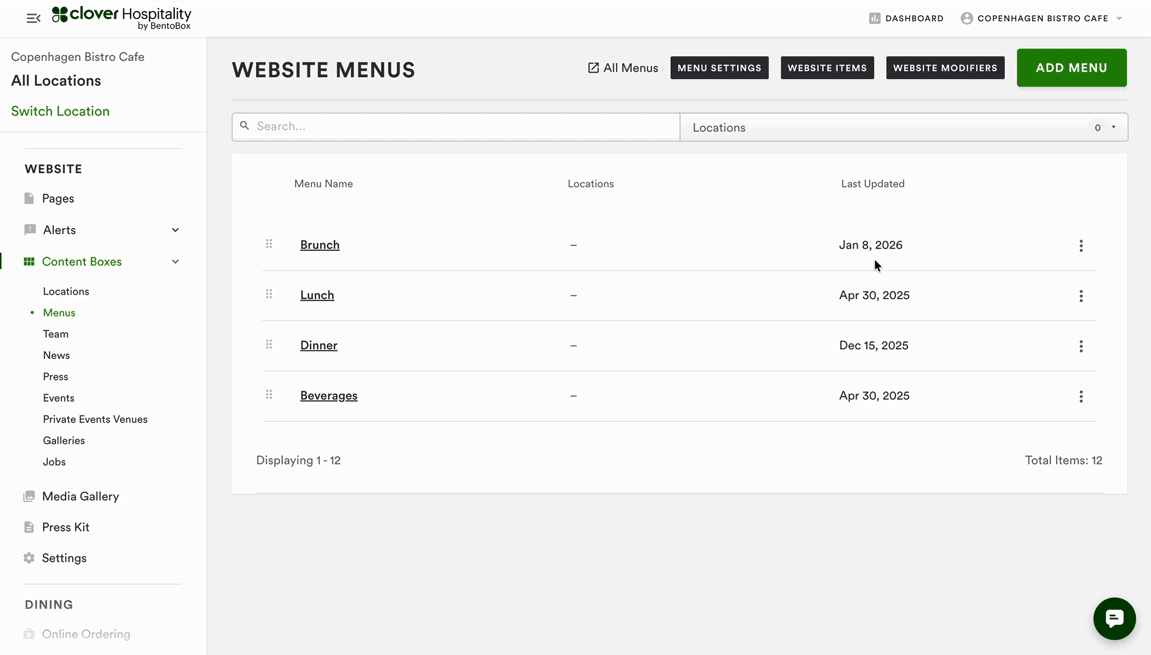Grab the Dinner row drag handle

(x=269, y=344)
